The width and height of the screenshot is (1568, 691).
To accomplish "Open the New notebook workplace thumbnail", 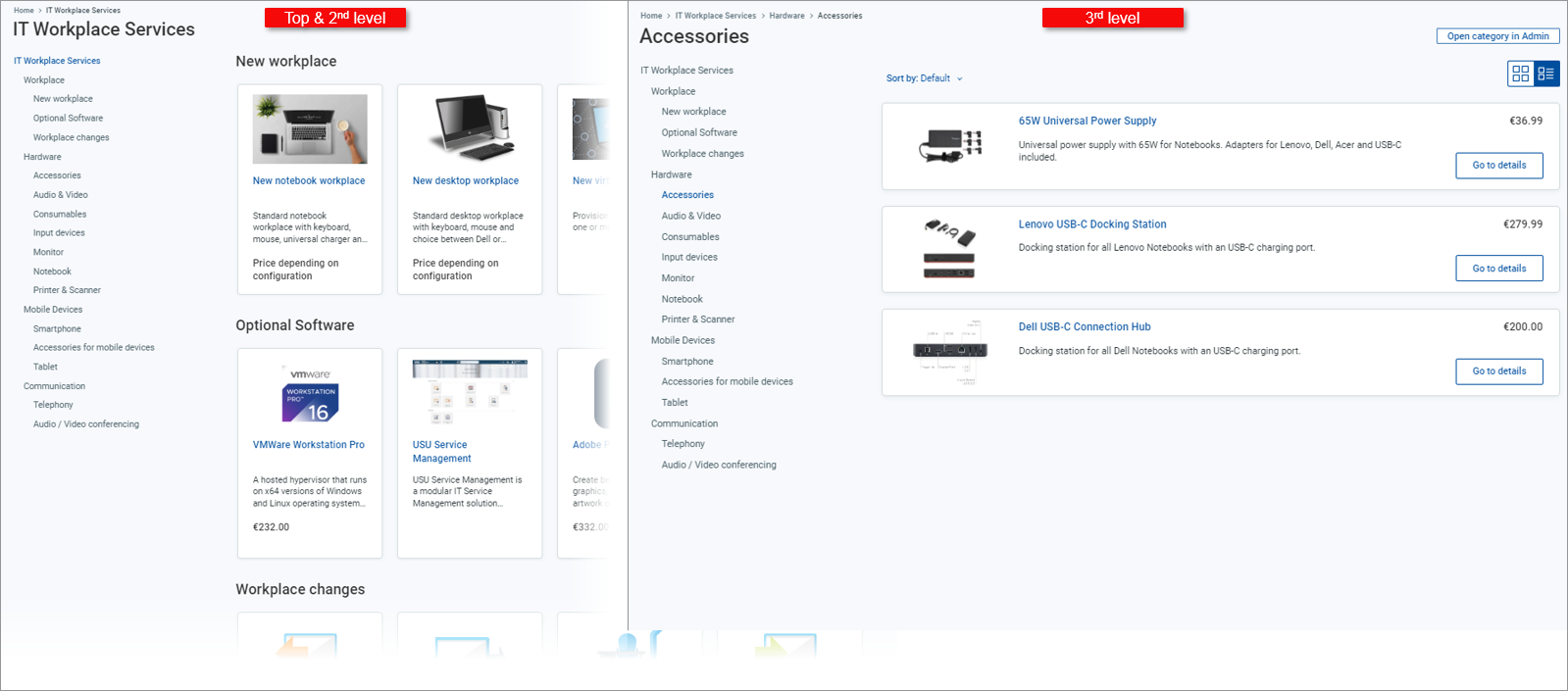I will coord(310,129).
